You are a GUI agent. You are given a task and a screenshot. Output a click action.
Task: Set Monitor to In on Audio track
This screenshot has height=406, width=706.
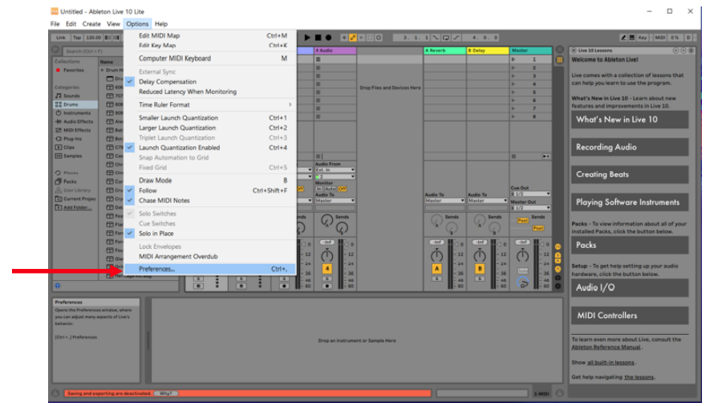click(x=319, y=189)
